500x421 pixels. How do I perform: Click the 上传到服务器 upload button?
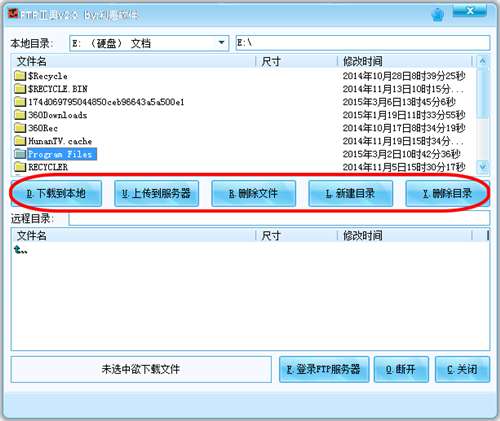157,193
